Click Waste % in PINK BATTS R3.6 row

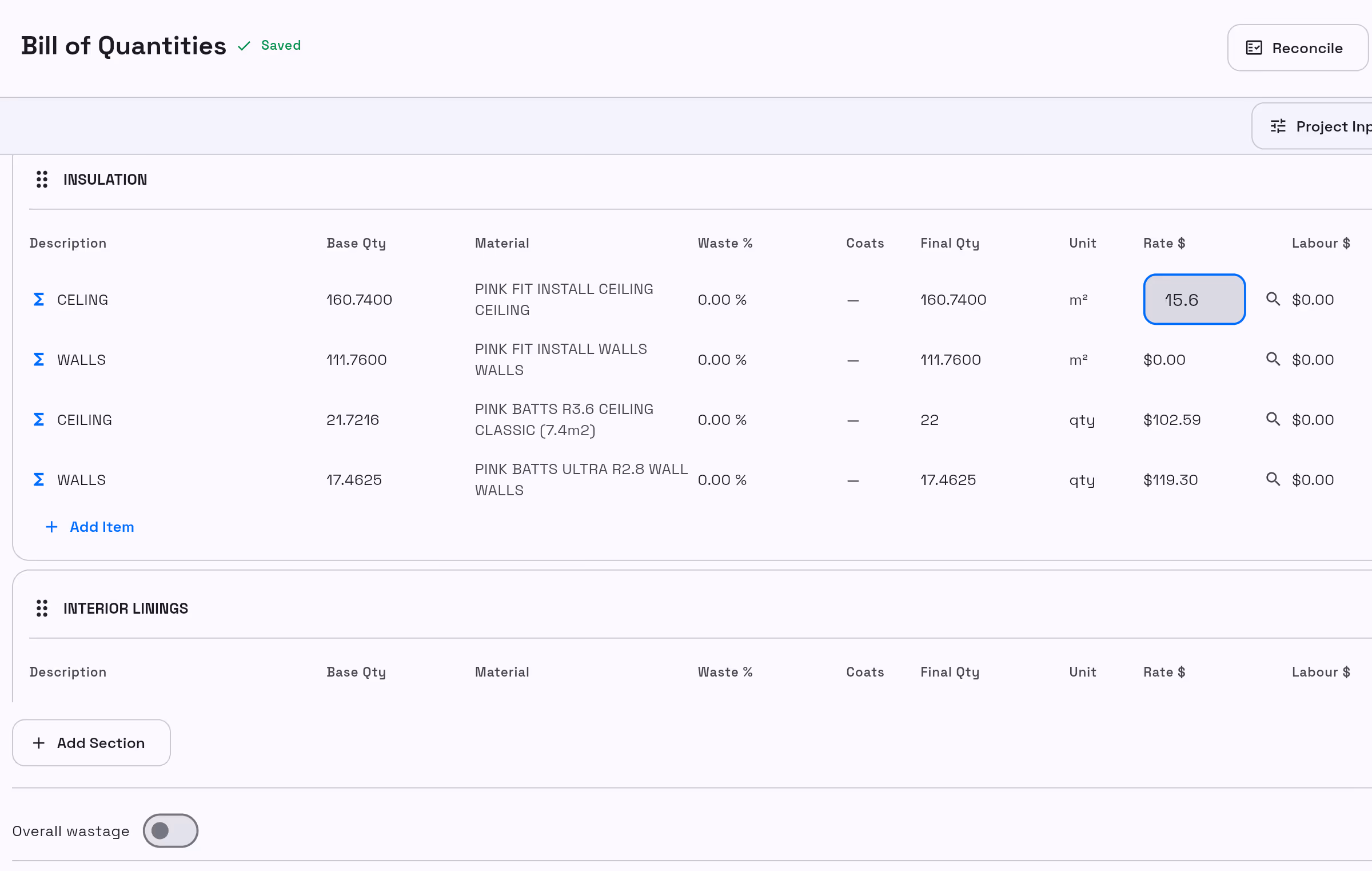pos(722,420)
